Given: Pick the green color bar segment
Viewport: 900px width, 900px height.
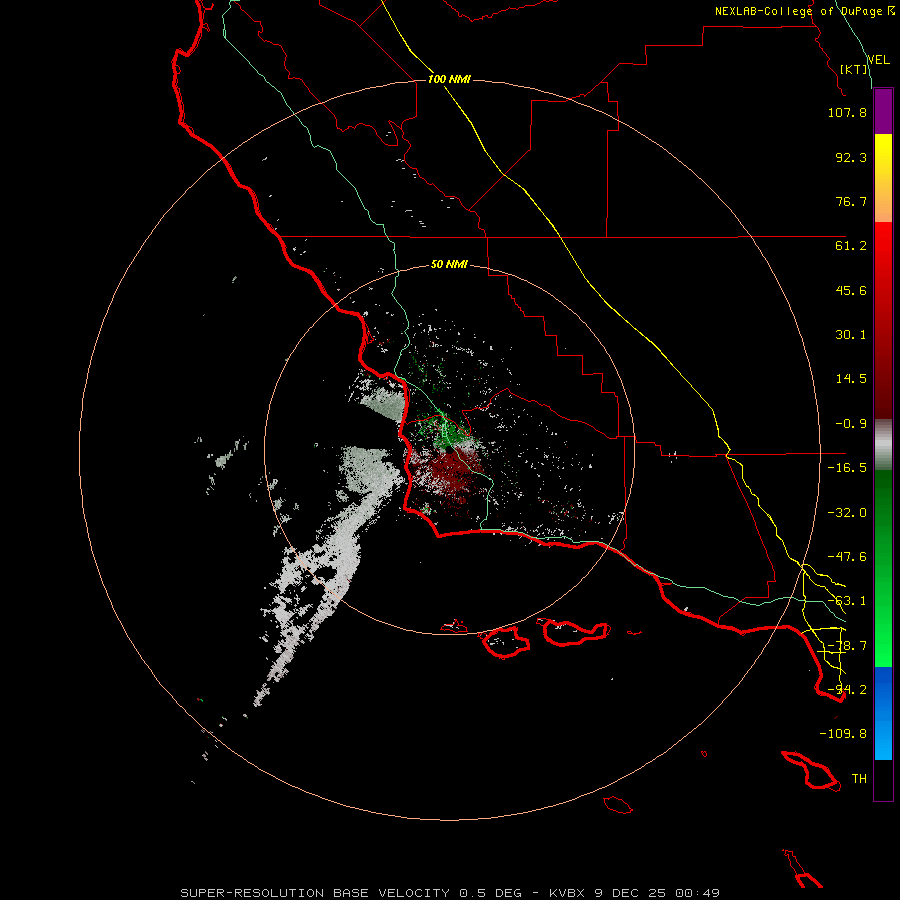Looking at the screenshot, I should pos(883,568).
